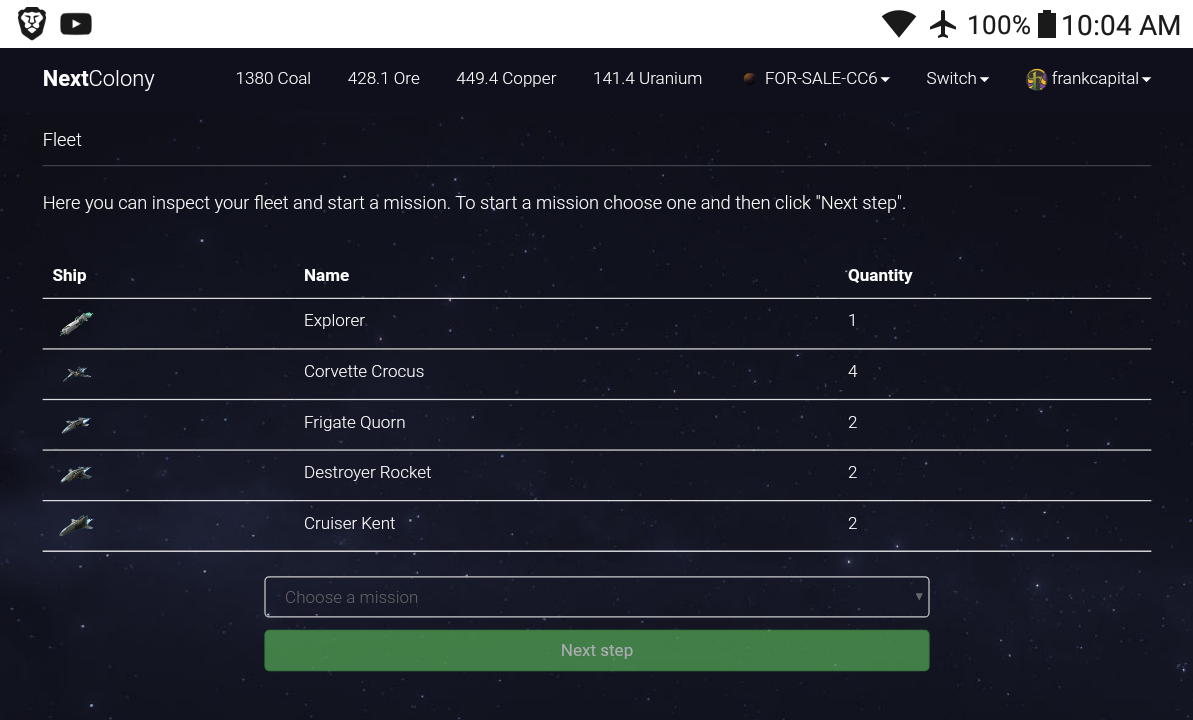The width and height of the screenshot is (1193, 720).
Task: Select the Frigate Quorn ship image
Action: pos(76,425)
